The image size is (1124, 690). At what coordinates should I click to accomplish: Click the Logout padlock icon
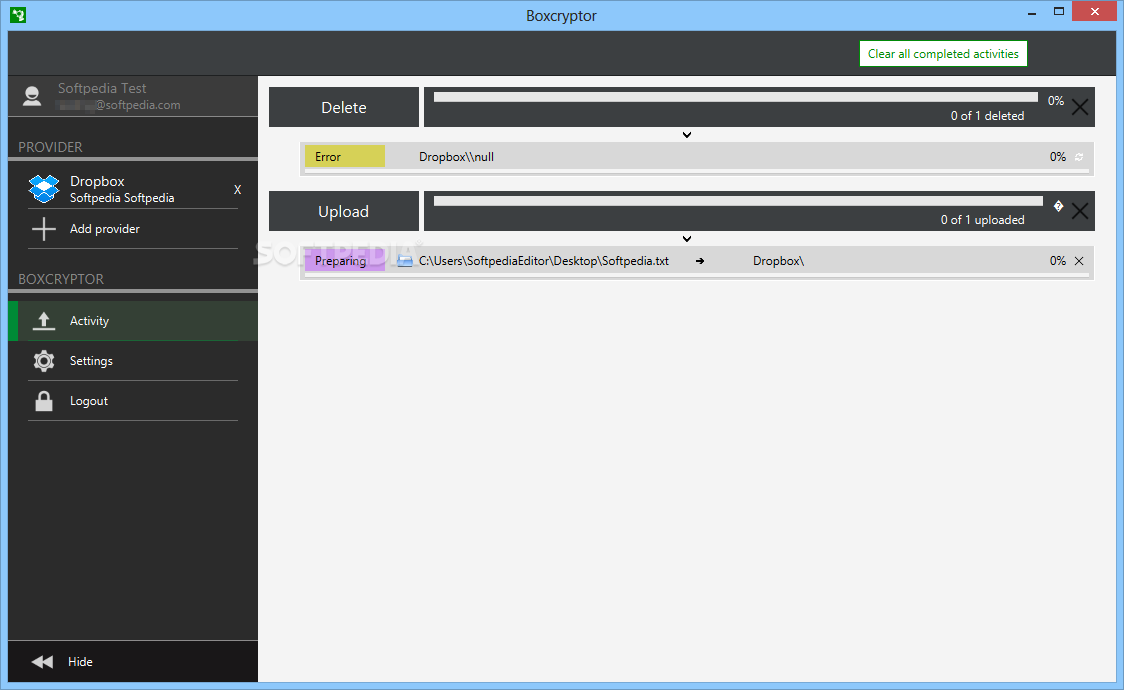pos(44,401)
